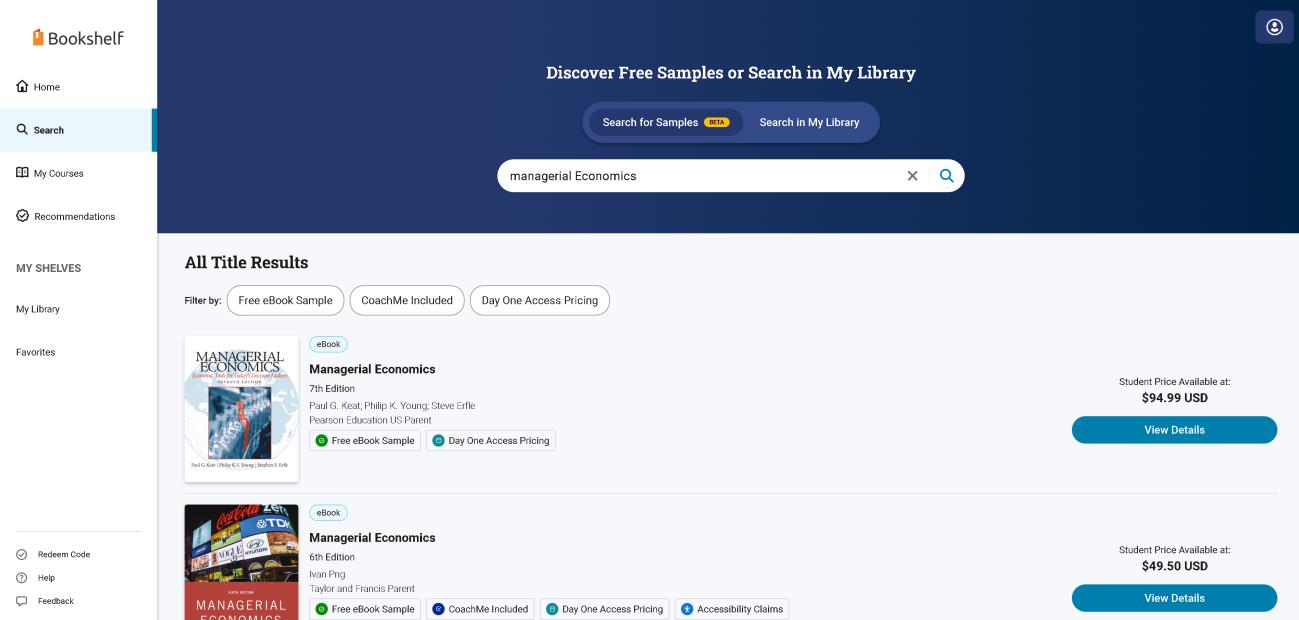The image size is (1299, 620).
Task: Click the Help question mark icon
Action: pyautogui.click(x=22, y=578)
